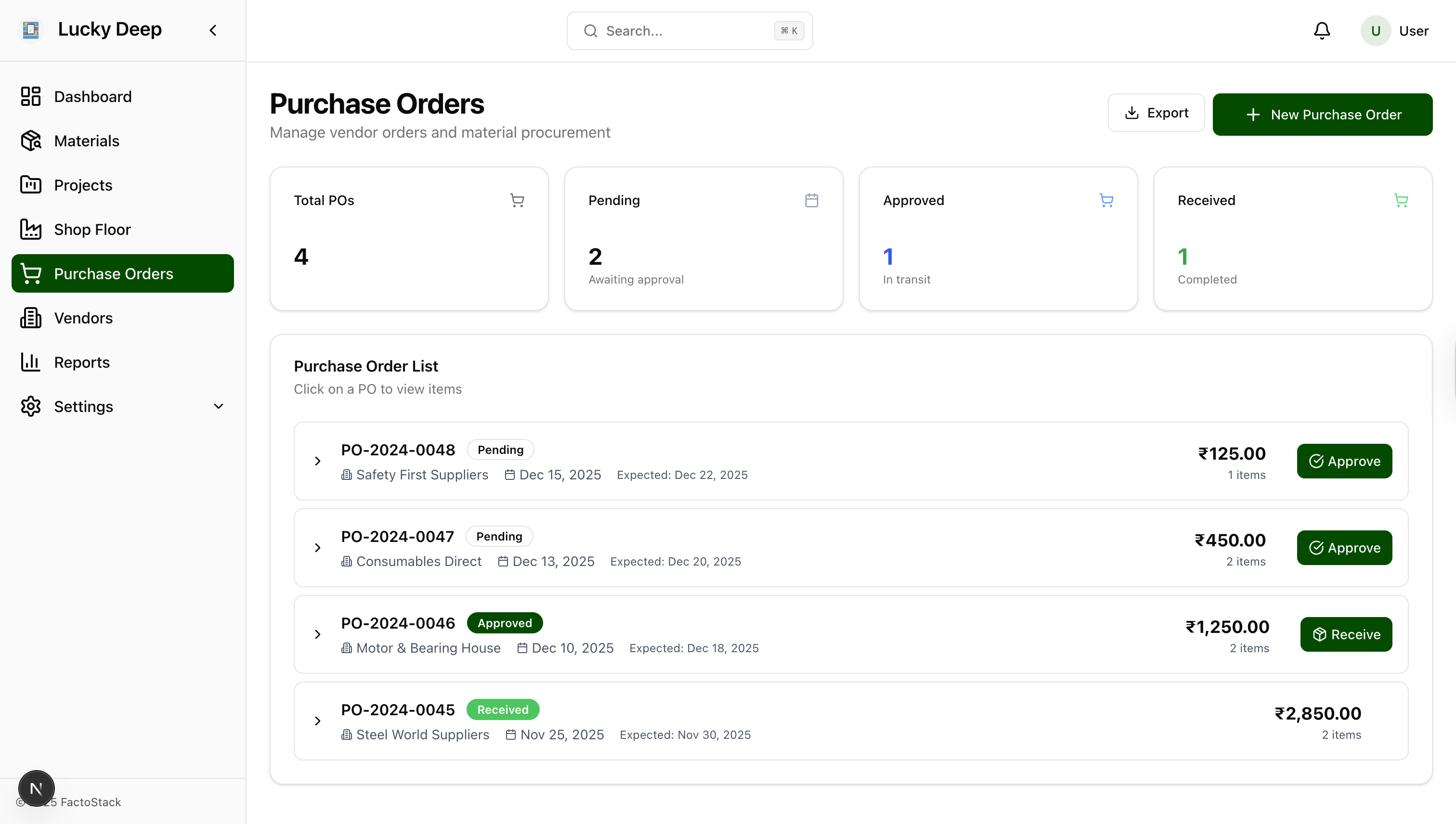Approve PO-2024-0047
This screenshot has height=824, width=1456.
coord(1344,547)
